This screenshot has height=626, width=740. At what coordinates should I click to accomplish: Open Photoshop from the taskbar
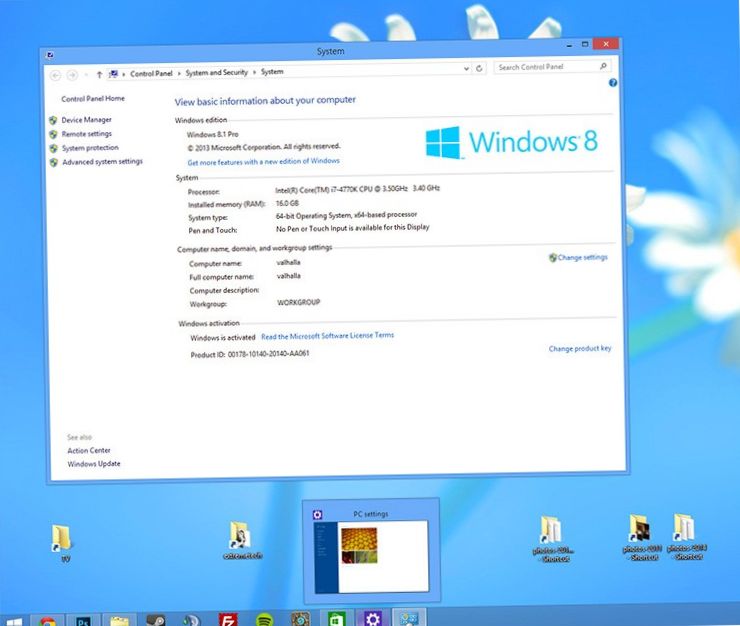coord(84,621)
